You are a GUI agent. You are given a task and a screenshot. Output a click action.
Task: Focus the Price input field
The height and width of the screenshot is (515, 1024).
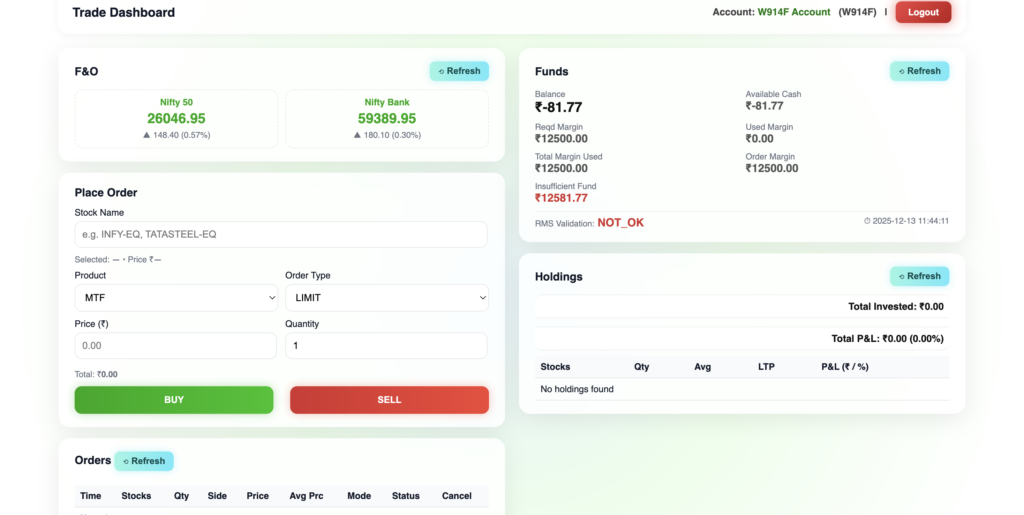(176, 346)
